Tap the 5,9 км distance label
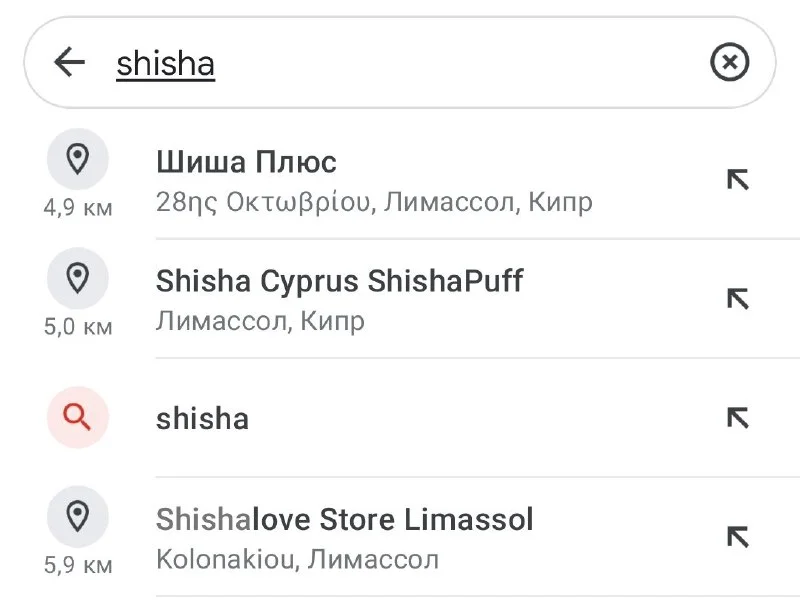Viewport: 800px width, 601px height. tap(78, 565)
